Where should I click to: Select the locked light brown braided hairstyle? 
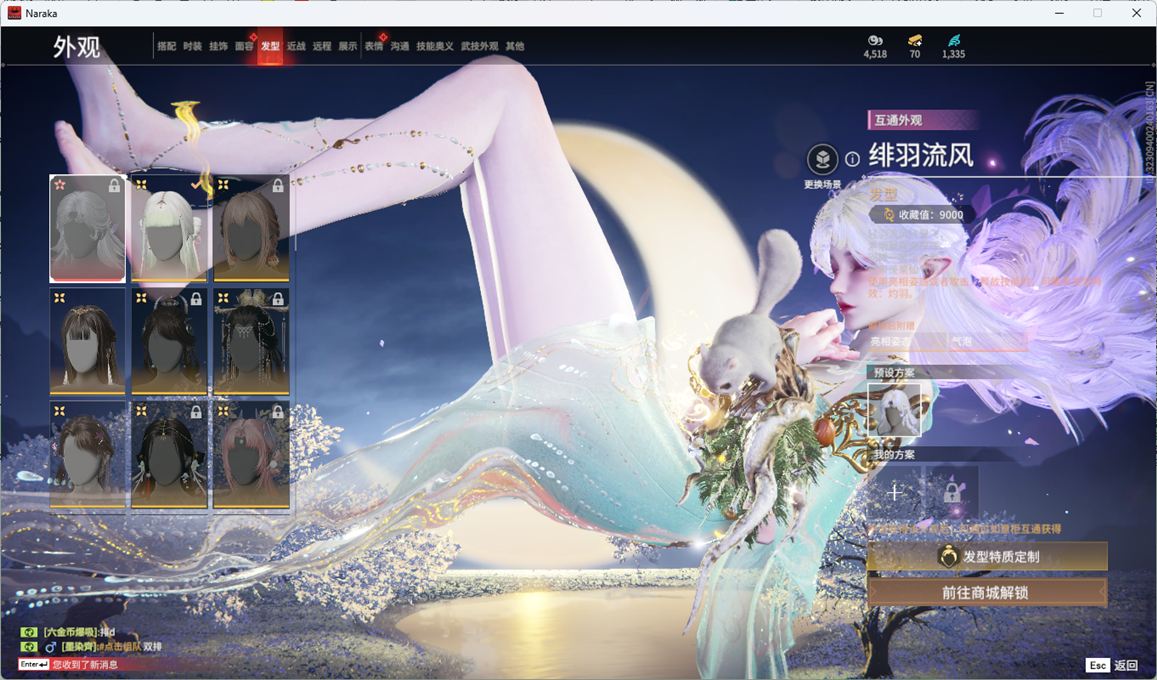[x=251, y=229]
